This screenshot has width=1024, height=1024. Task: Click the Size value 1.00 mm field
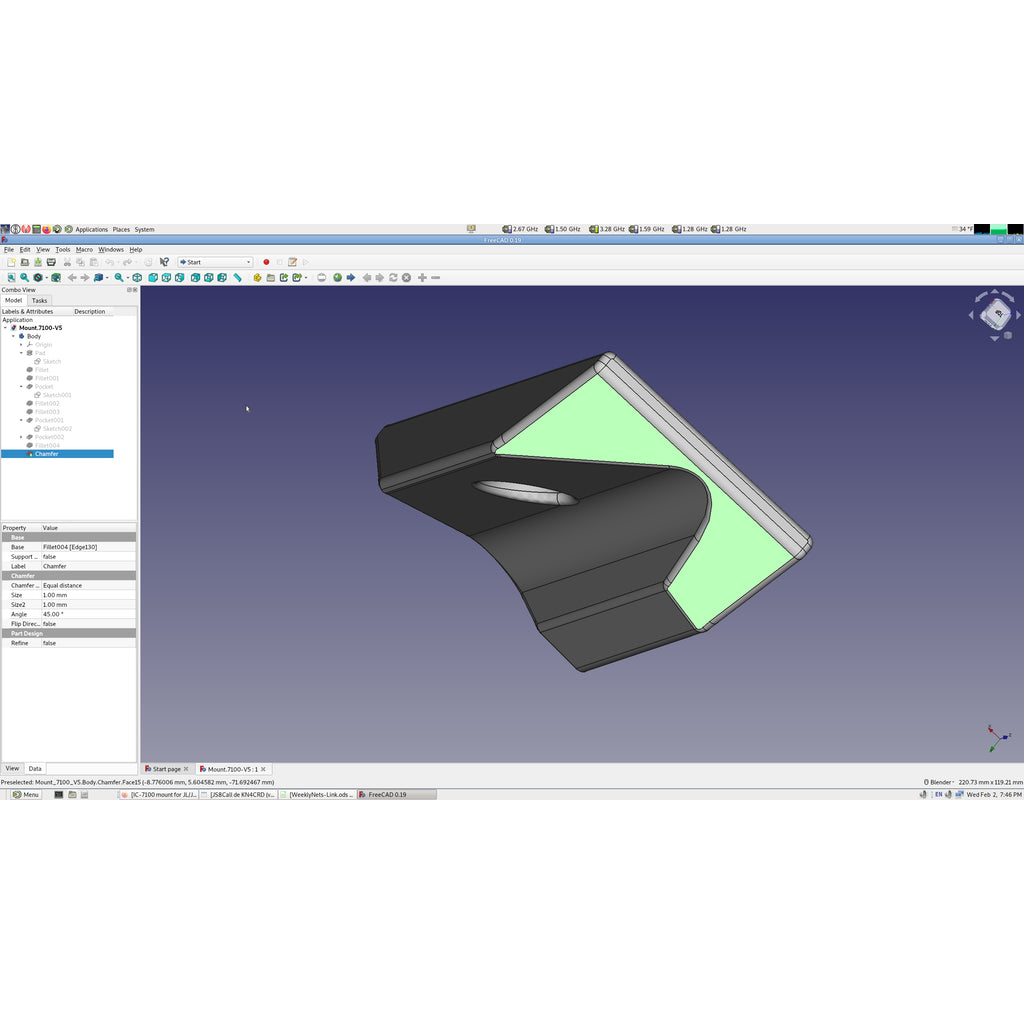[x=88, y=595]
